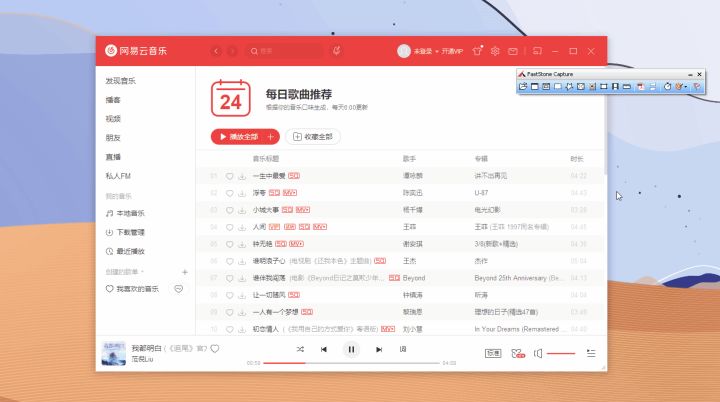
Task: FastStone: capture window or object icon
Action: (x=546, y=86)
